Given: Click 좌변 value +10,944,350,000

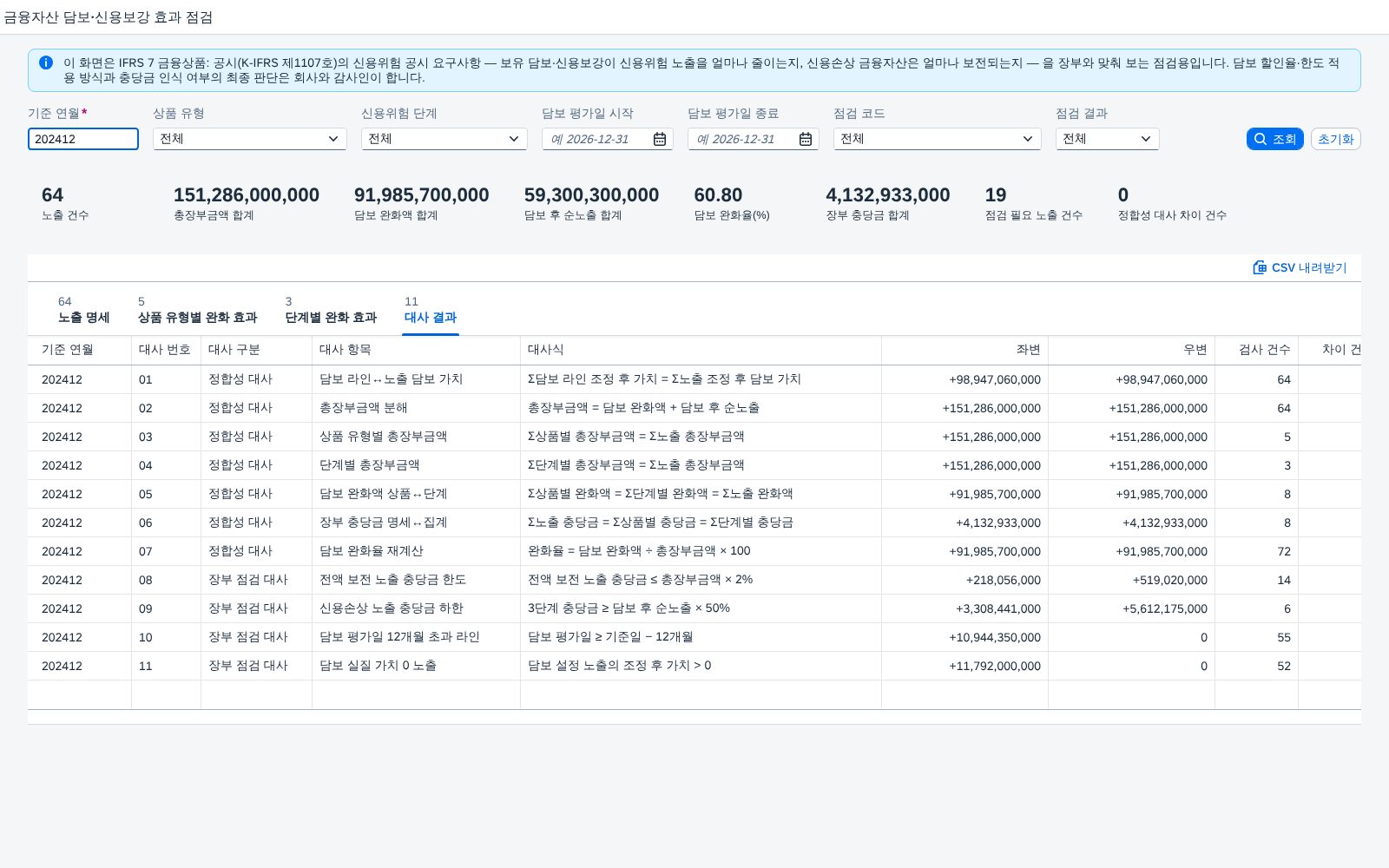Looking at the screenshot, I should (x=995, y=637).
